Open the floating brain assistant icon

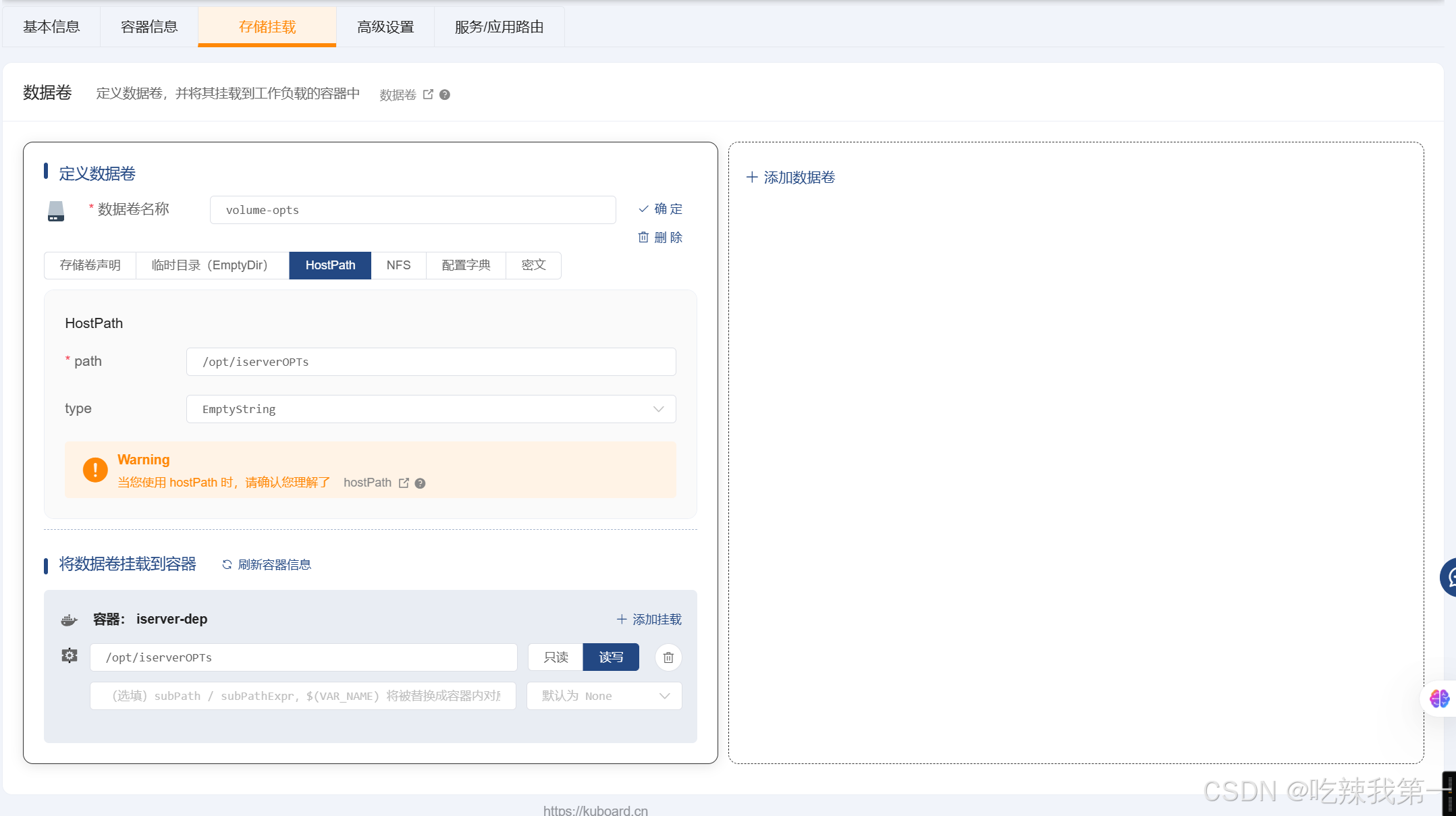[1439, 698]
